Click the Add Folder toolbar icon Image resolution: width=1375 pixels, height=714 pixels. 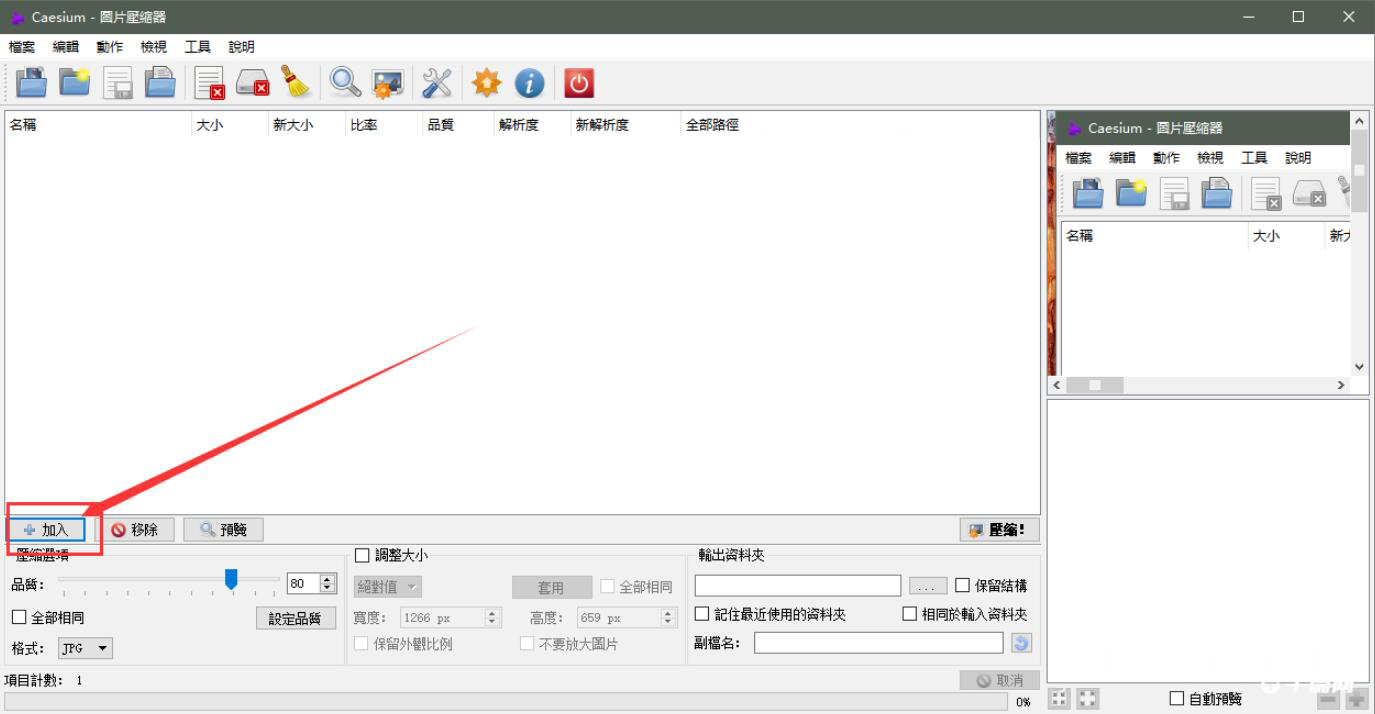pos(75,83)
